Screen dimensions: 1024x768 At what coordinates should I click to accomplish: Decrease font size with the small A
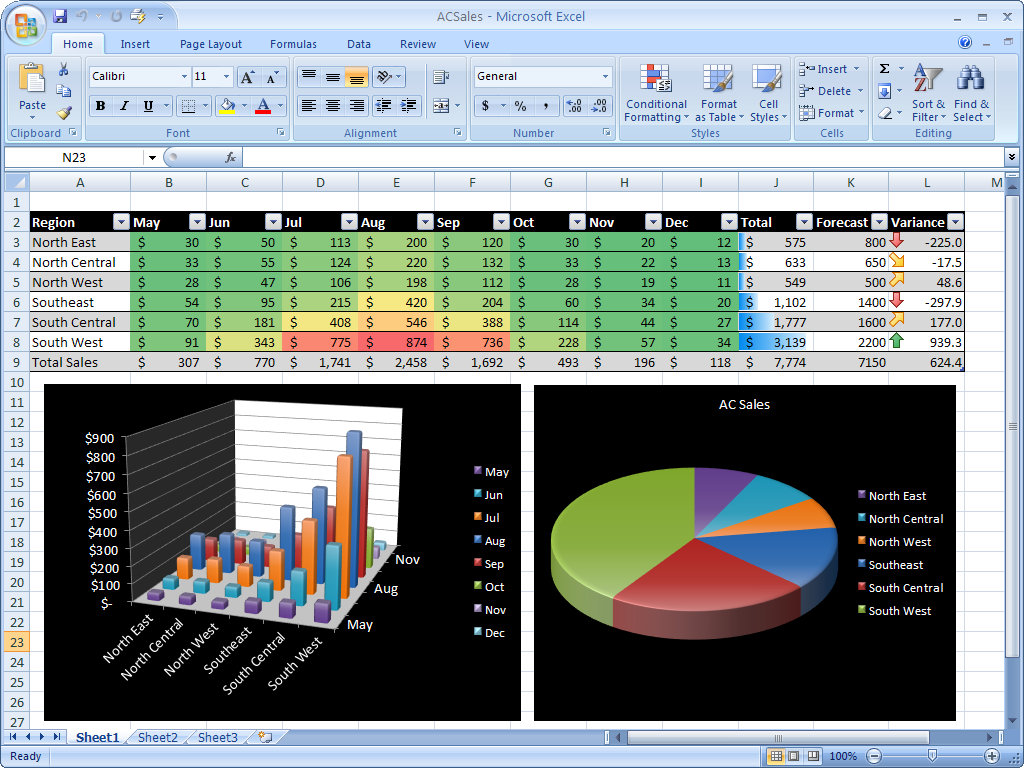[x=272, y=77]
